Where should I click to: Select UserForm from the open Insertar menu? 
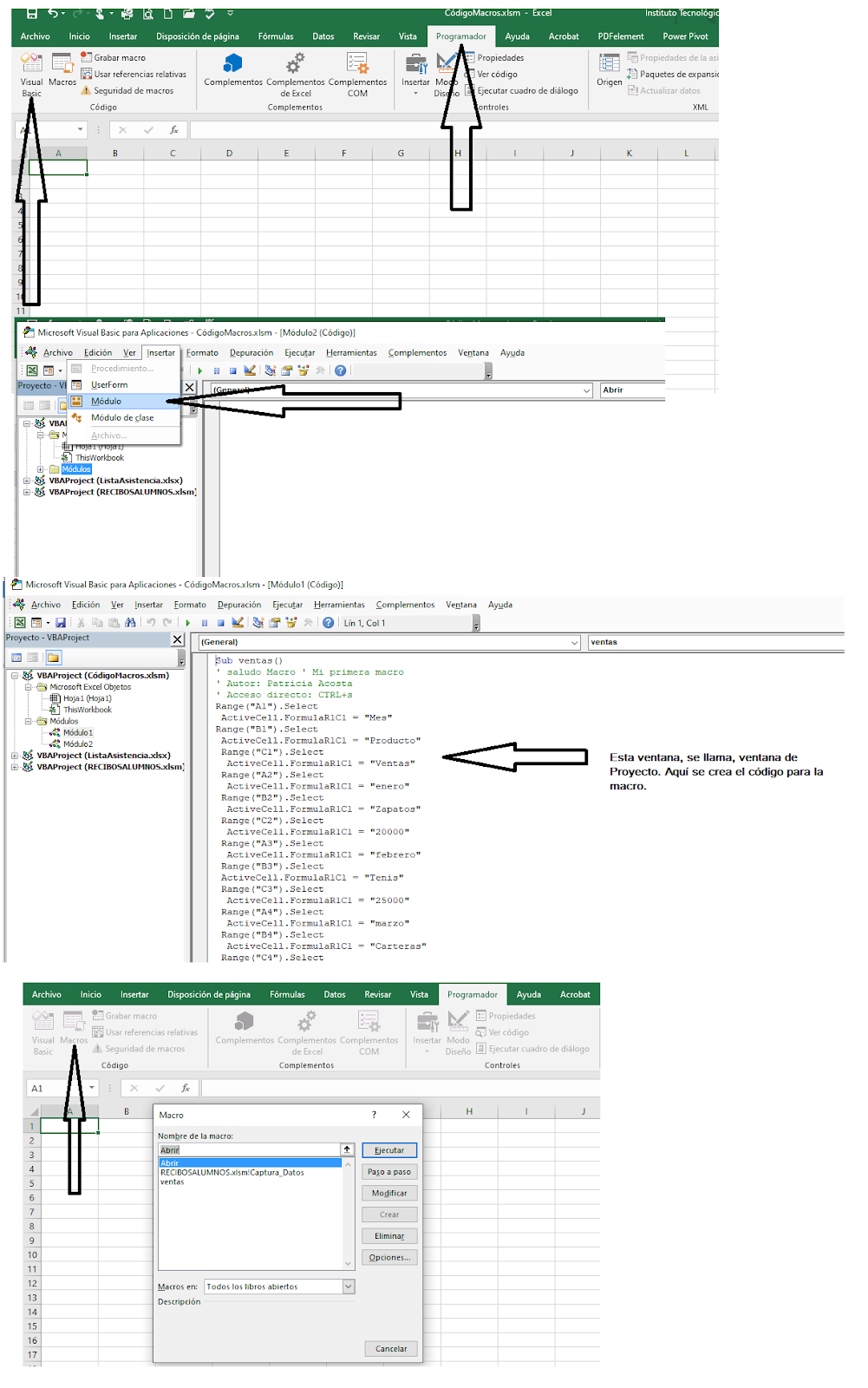[x=123, y=385]
